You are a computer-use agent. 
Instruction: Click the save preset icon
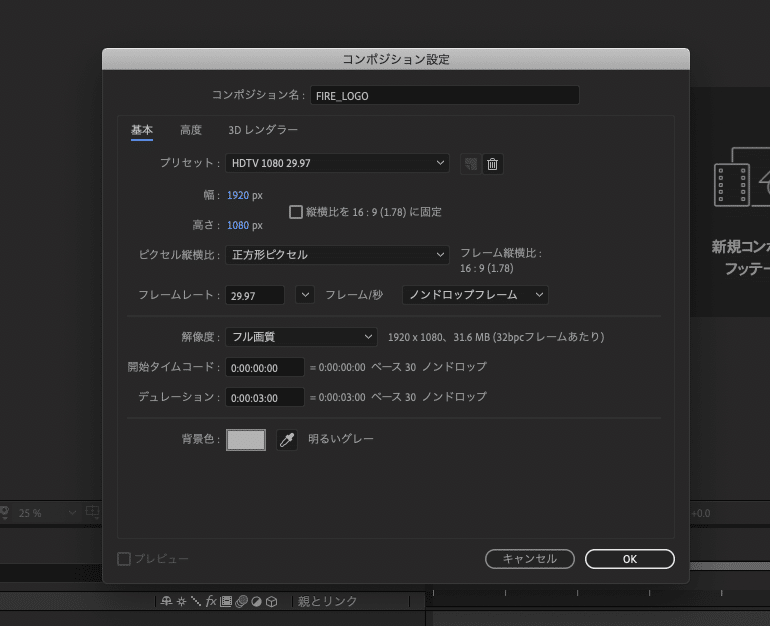pyautogui.click(x=470, y=164)
